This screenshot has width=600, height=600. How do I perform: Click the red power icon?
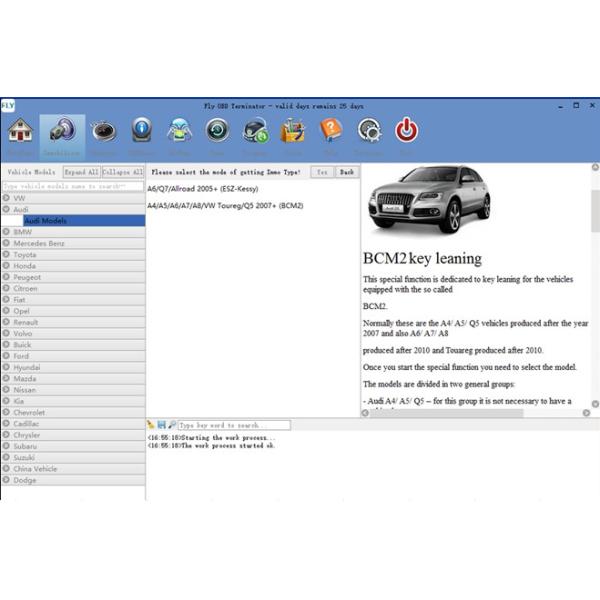(407, 131)
